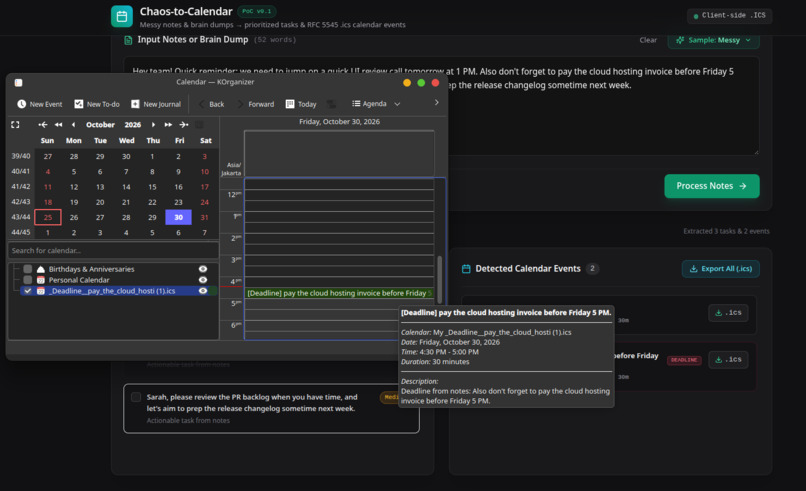Click the PoC v0.1 version badge
The width and height of the screenshot is (806, 491).
click(x=257, y=11)
